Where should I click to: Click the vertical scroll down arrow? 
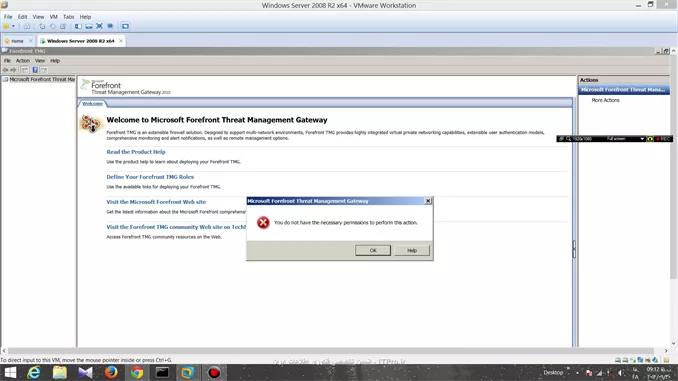[x=674, y=344]
